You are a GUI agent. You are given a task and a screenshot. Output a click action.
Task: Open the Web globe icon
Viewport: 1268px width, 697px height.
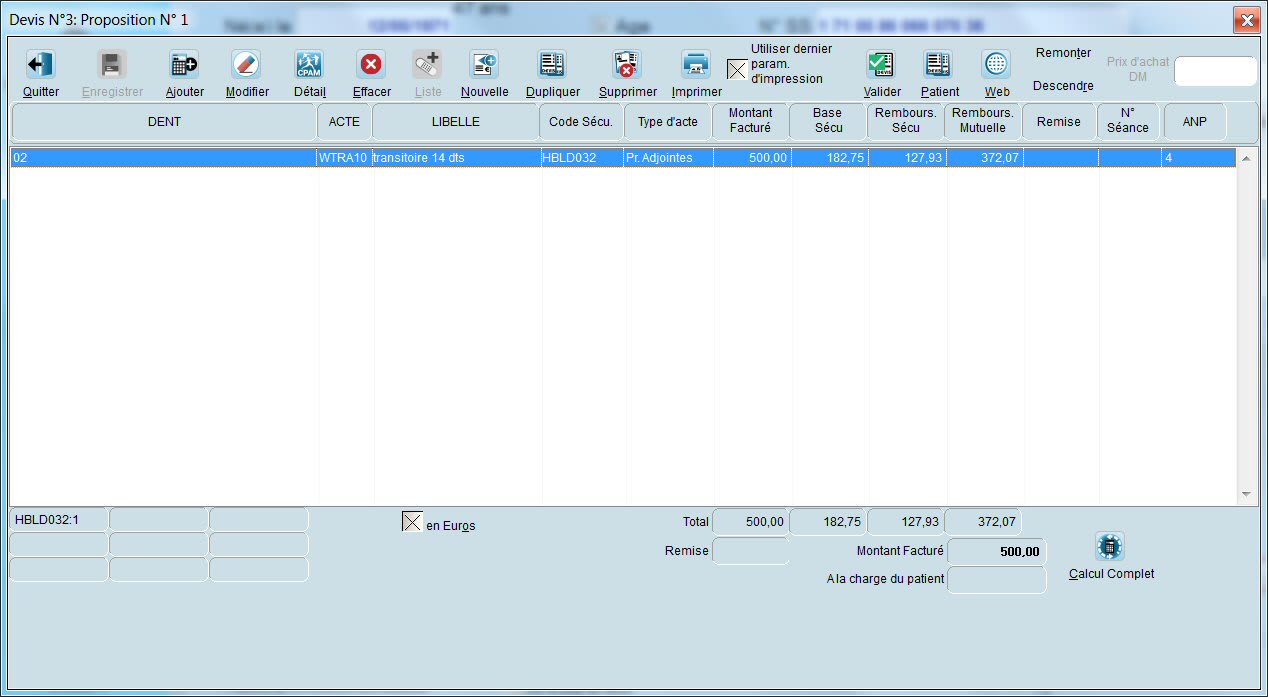click(x=996, y=66)
